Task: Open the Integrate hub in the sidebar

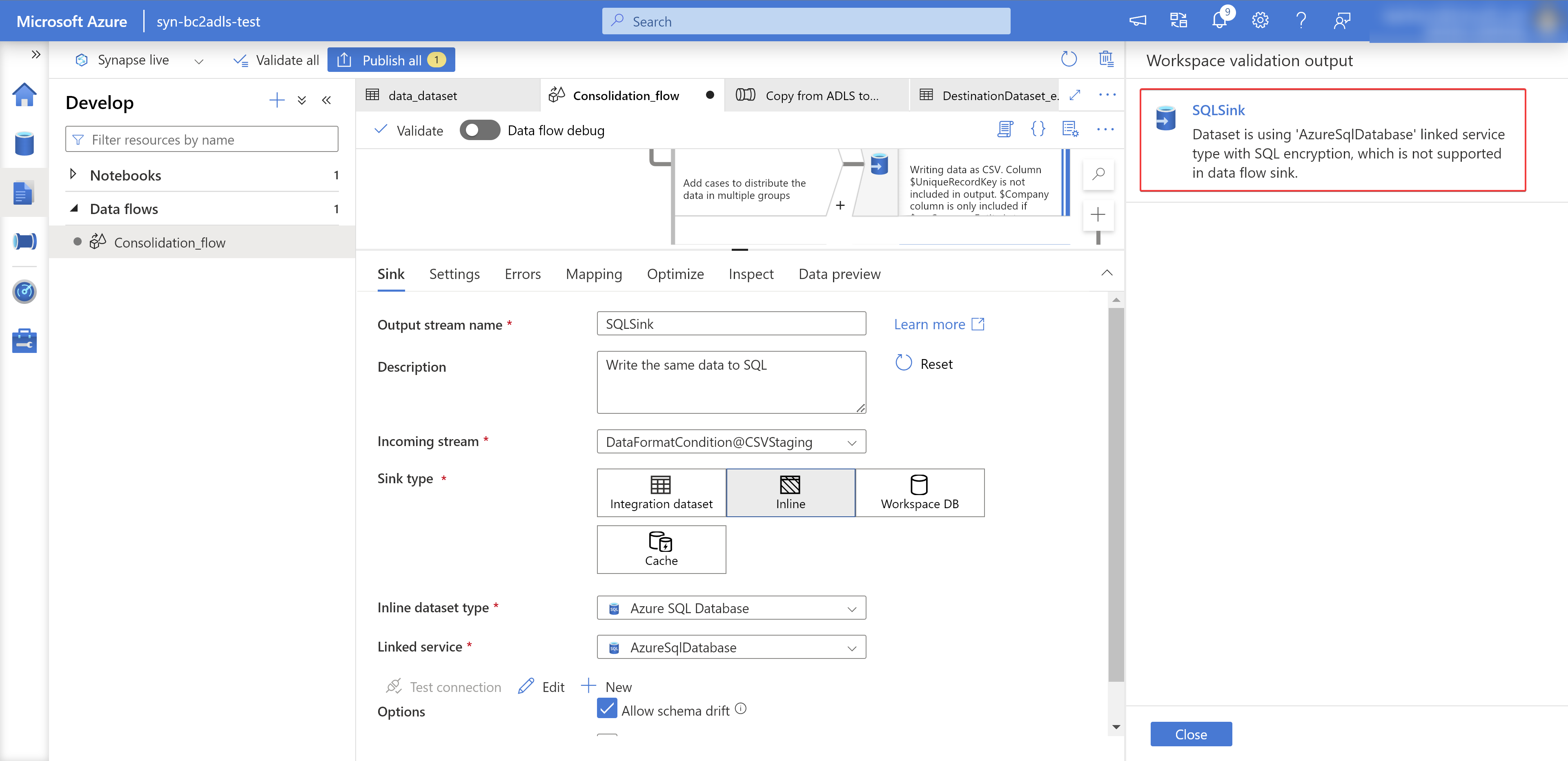Action: tap(24, 241)
